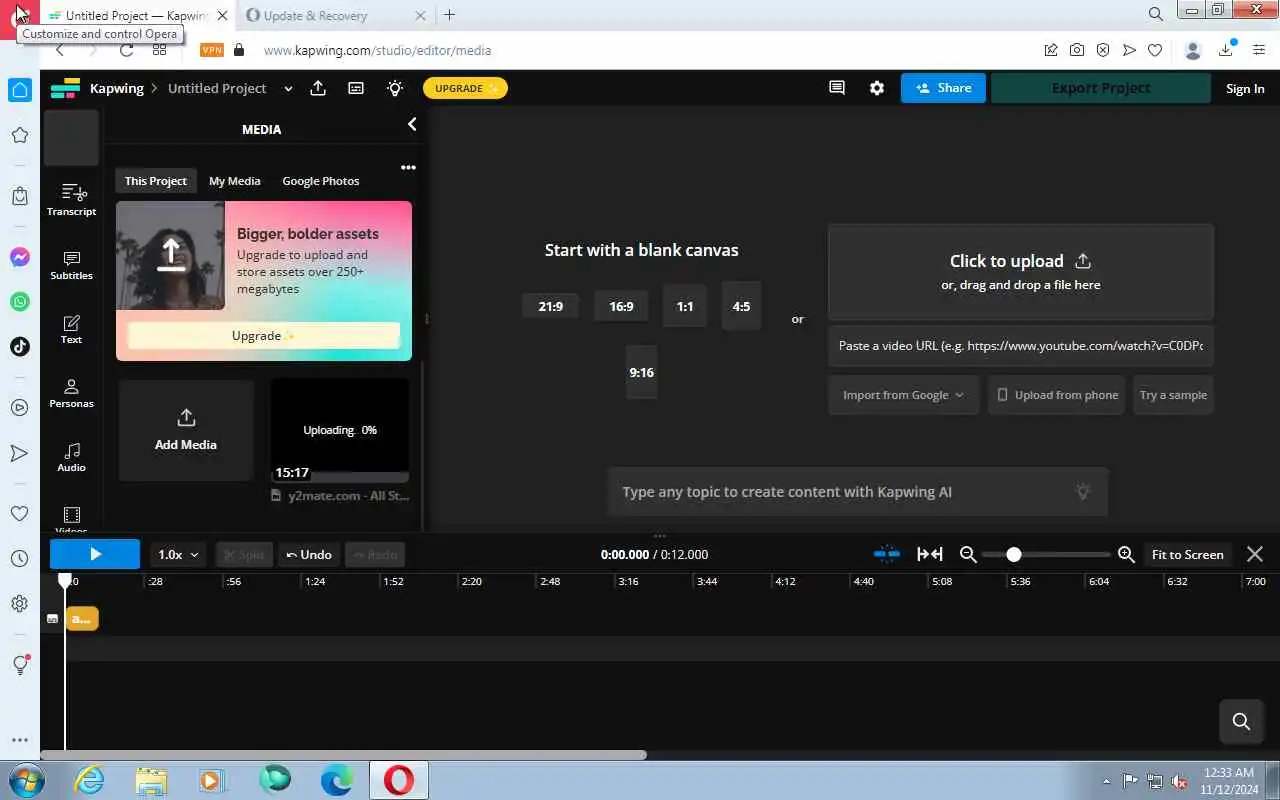Screen dimensions: 1280x800
Task: Click the Paste a video URL field
Action: (1021, 345)
